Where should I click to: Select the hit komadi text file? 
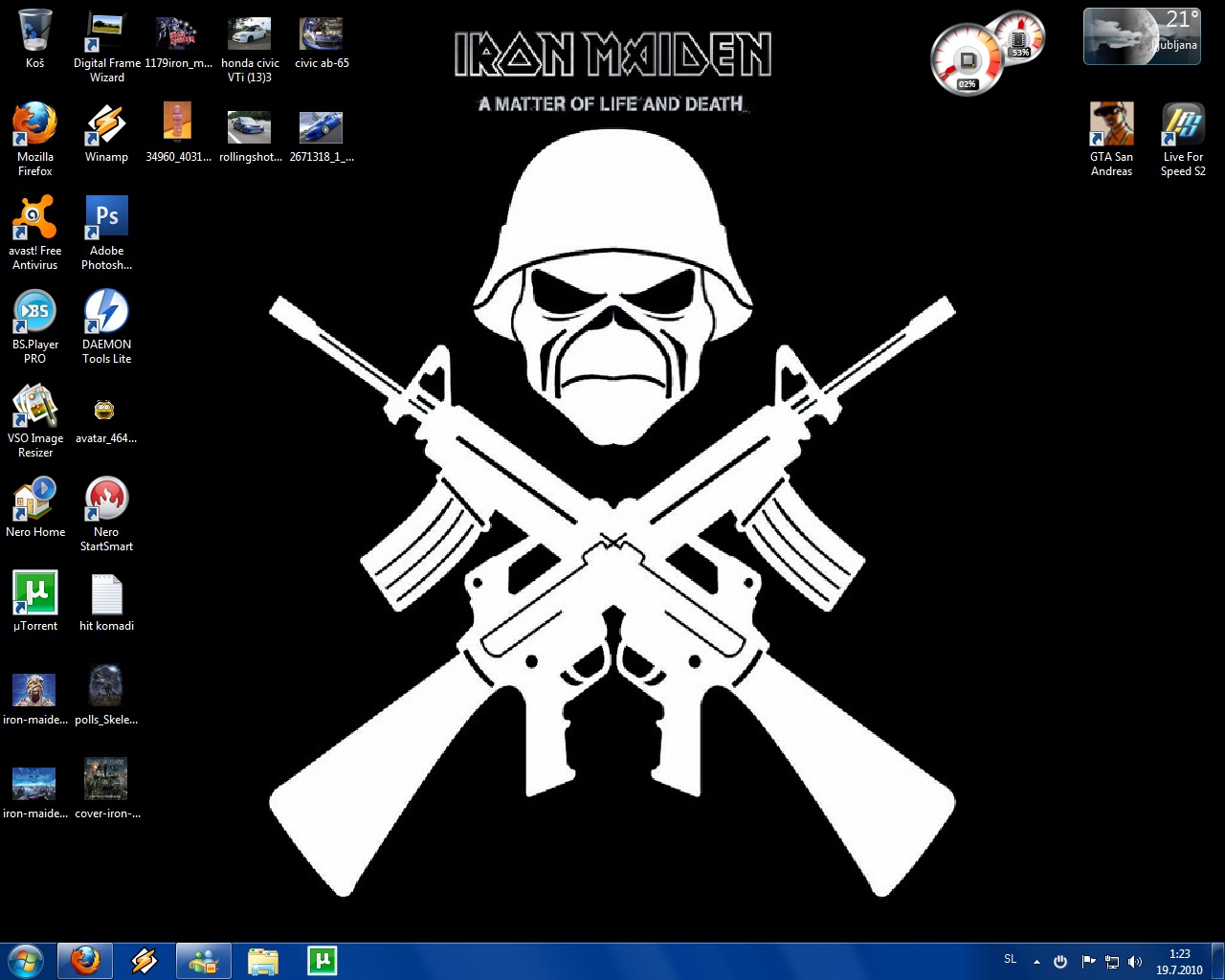coord(106,602)
